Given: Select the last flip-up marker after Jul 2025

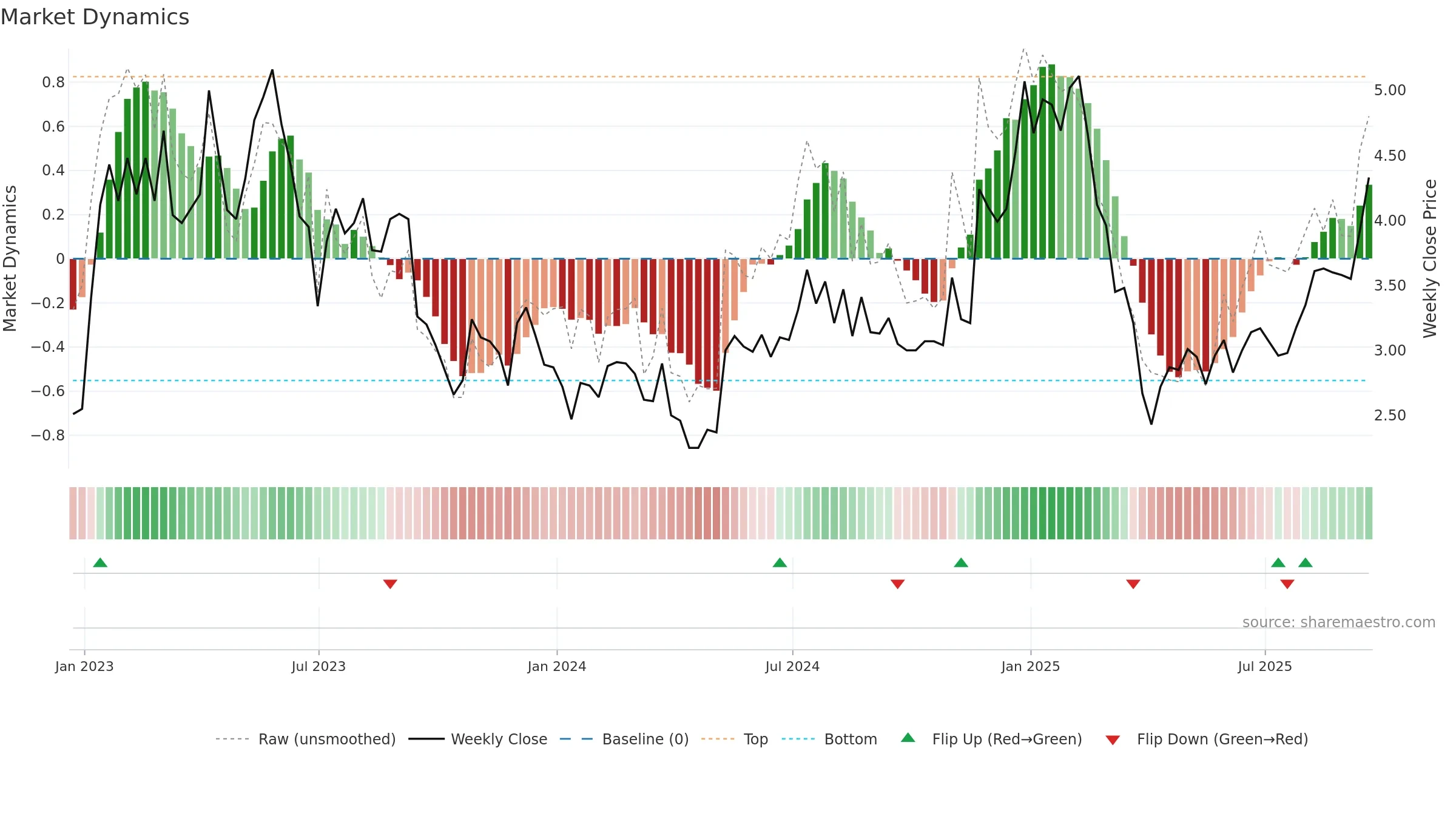Looking at the screenshot, I should (1306, 562).
